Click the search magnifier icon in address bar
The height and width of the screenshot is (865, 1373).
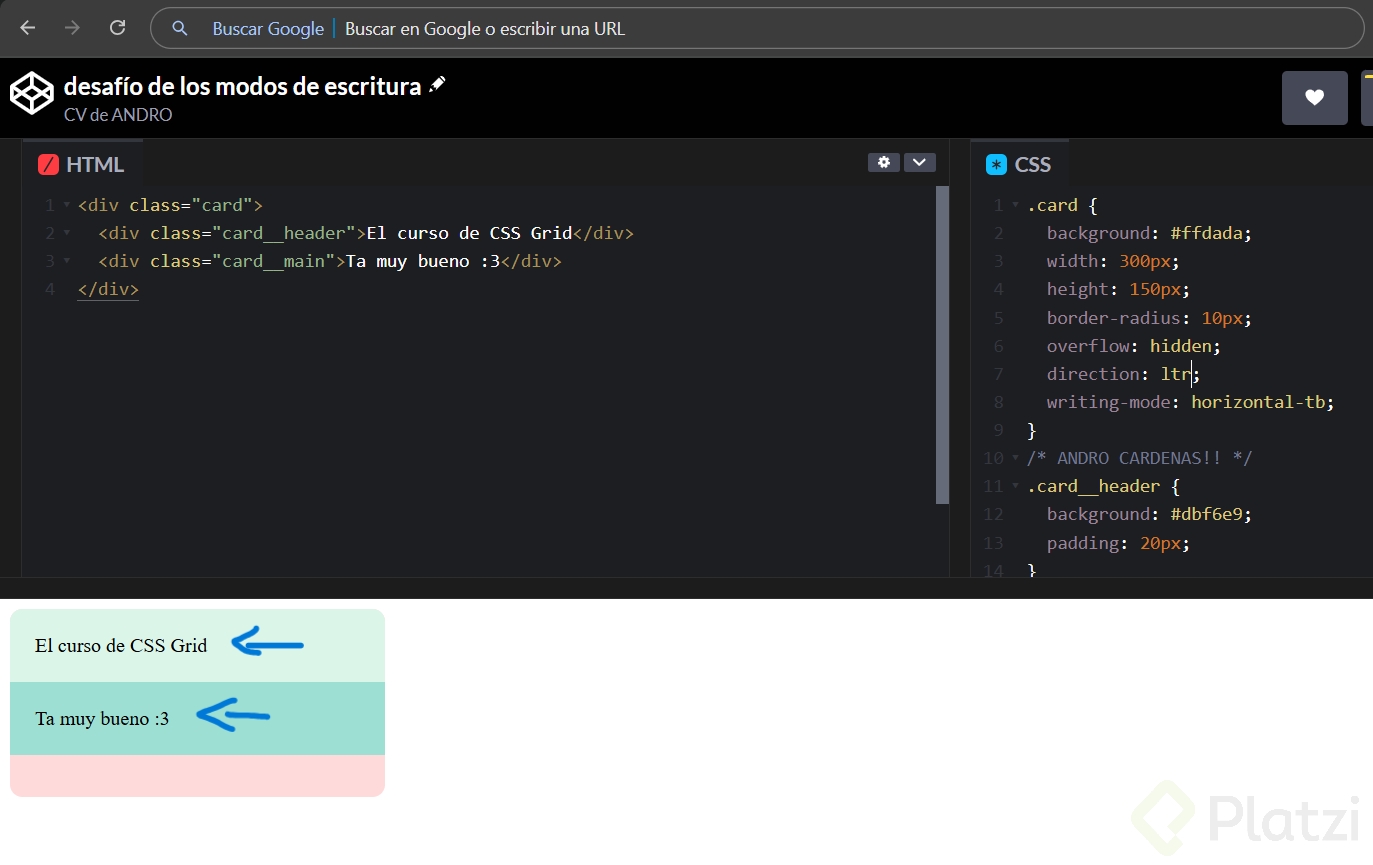point(180,29)
